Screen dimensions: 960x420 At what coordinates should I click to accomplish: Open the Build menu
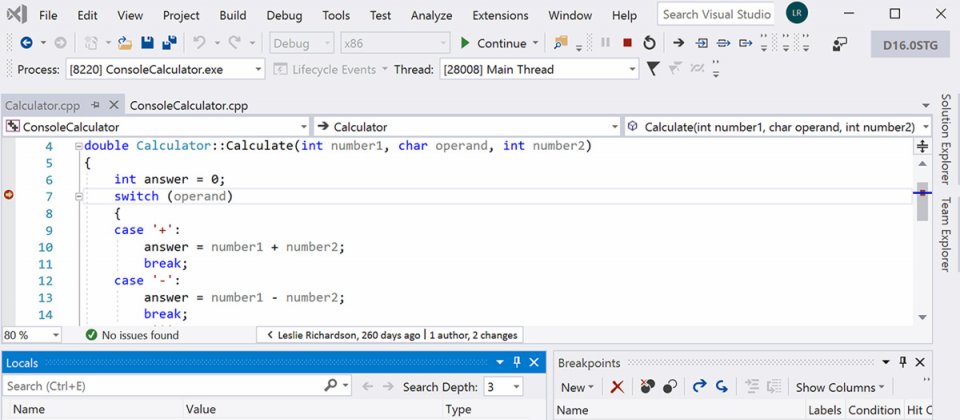[x=233, y=15]
